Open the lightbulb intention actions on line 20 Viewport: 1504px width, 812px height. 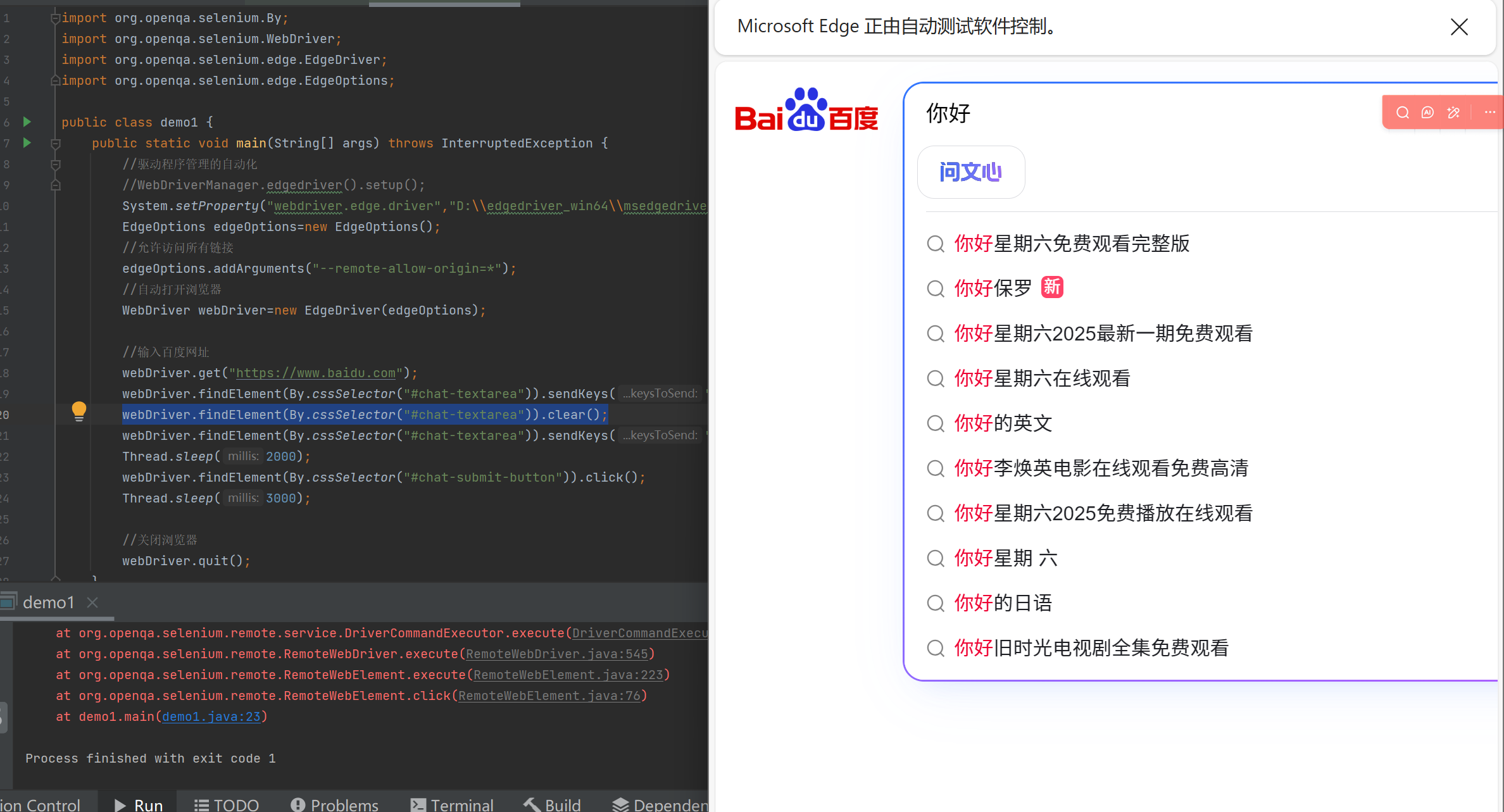click(x=78, y=410)
